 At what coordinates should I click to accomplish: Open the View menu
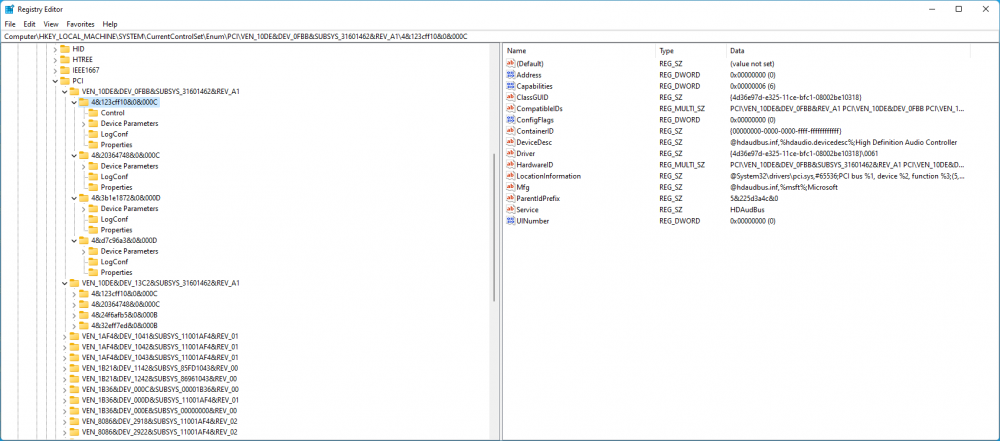pyautogui.click(x=51, y=24)
